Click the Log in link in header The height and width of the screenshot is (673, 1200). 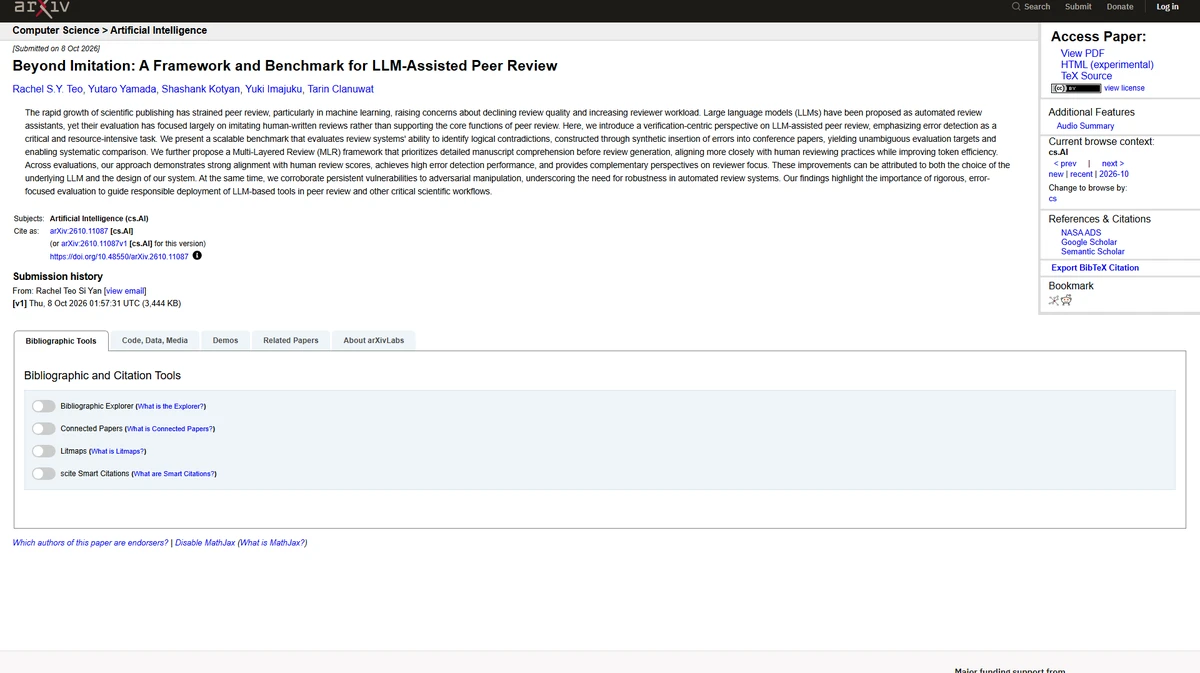1168,7
